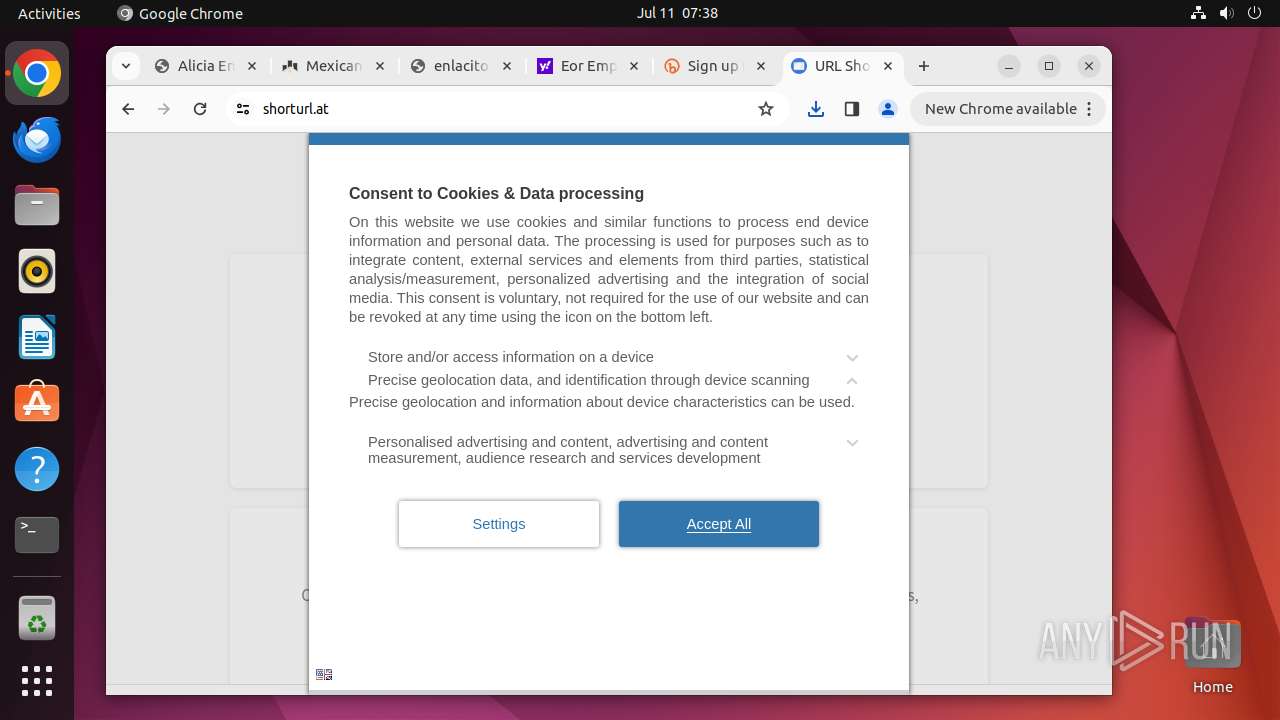This screenshot has width=1280, height=720.
Task: Click 'Precise geolocation and information' description text
Action: tap(602, 402)
